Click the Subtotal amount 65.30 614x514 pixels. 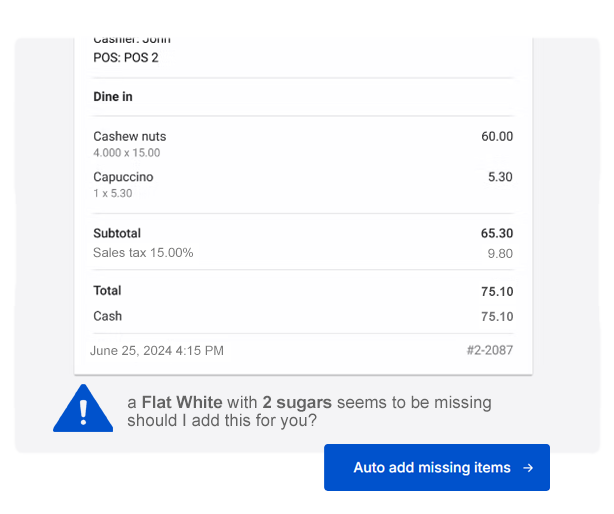pyautogui.click(x=496, y=233)
